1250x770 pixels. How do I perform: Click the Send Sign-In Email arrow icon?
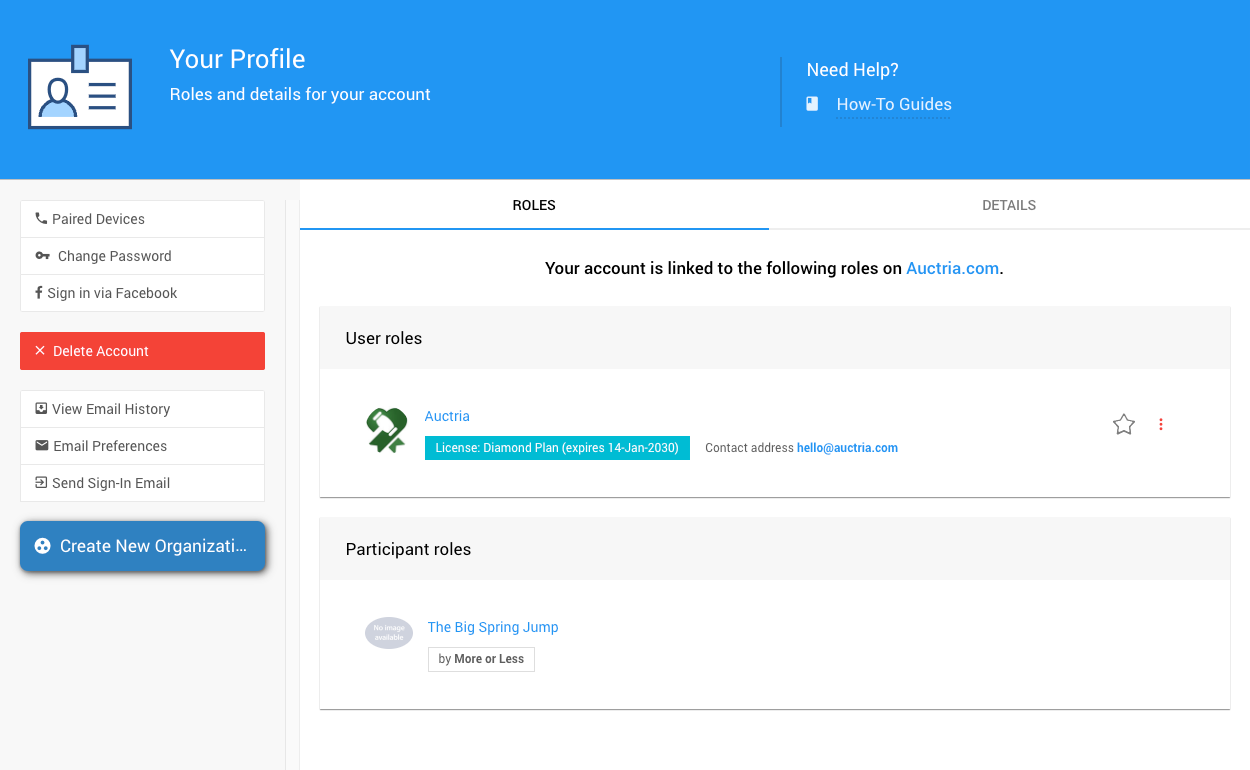pos(41,483)
